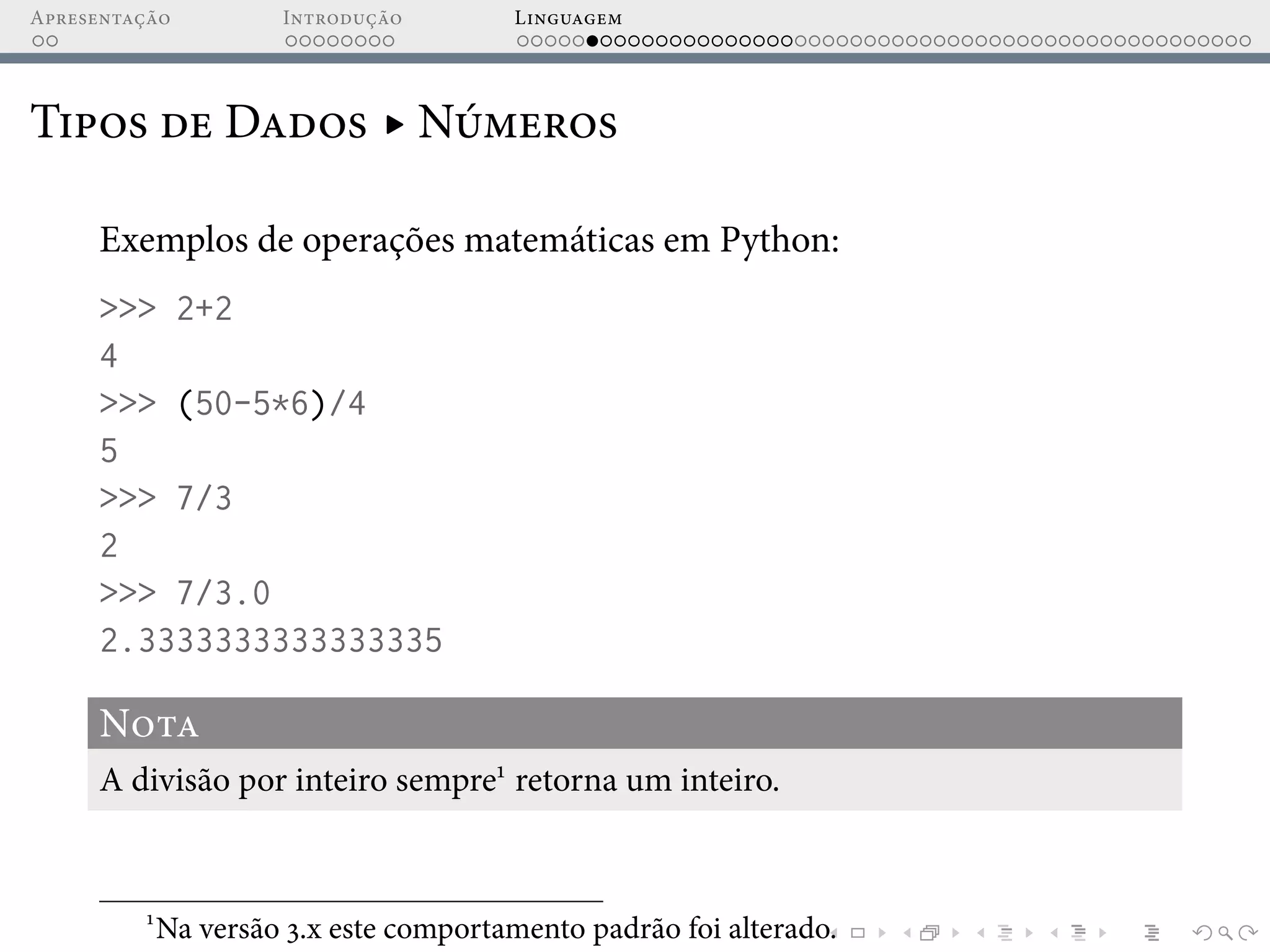Go to previous frame arrow
Screen dimensions: 1270x952
tap(907, 932)
